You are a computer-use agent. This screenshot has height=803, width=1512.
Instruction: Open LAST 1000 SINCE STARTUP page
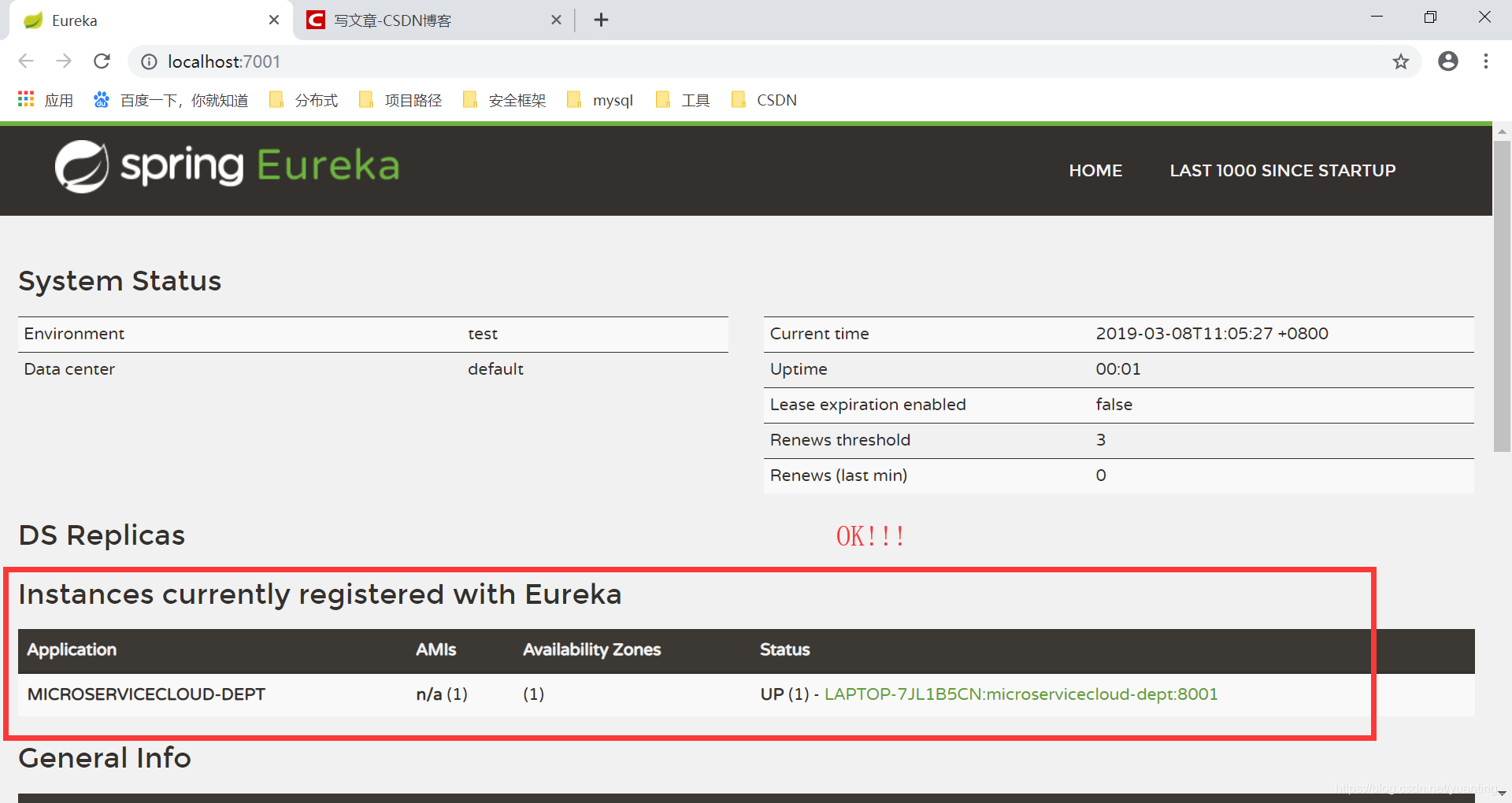coord(1282,170)
